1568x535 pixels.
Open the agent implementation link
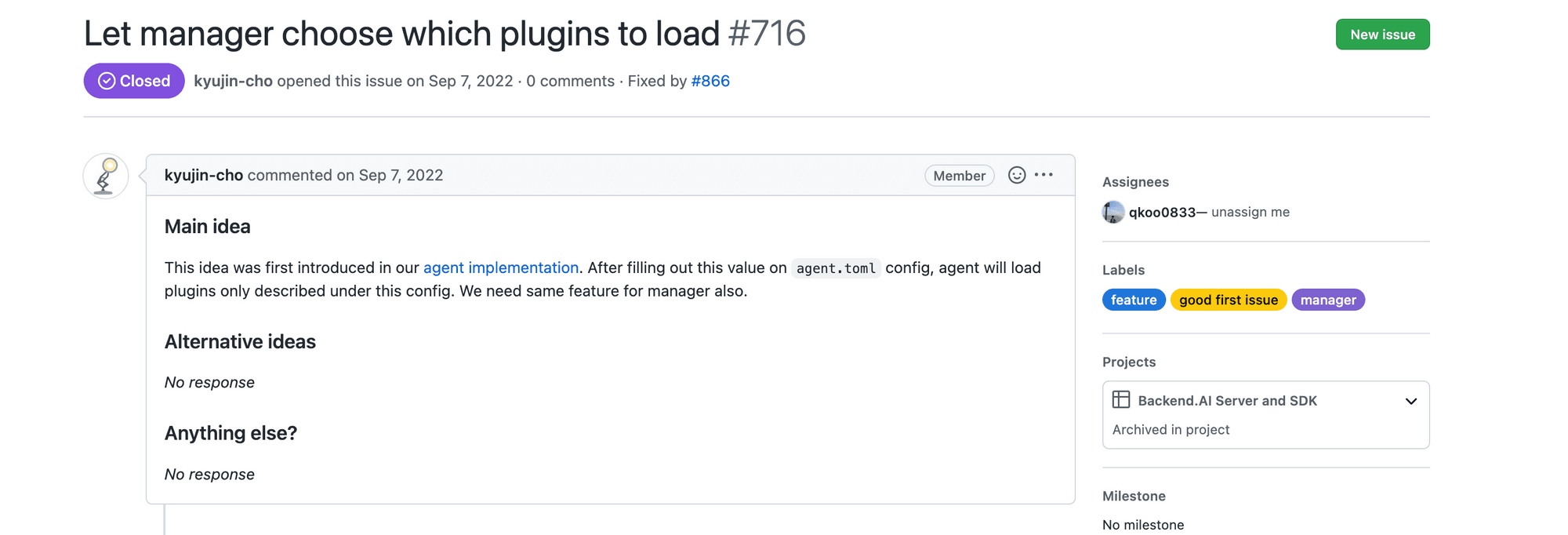501,267
